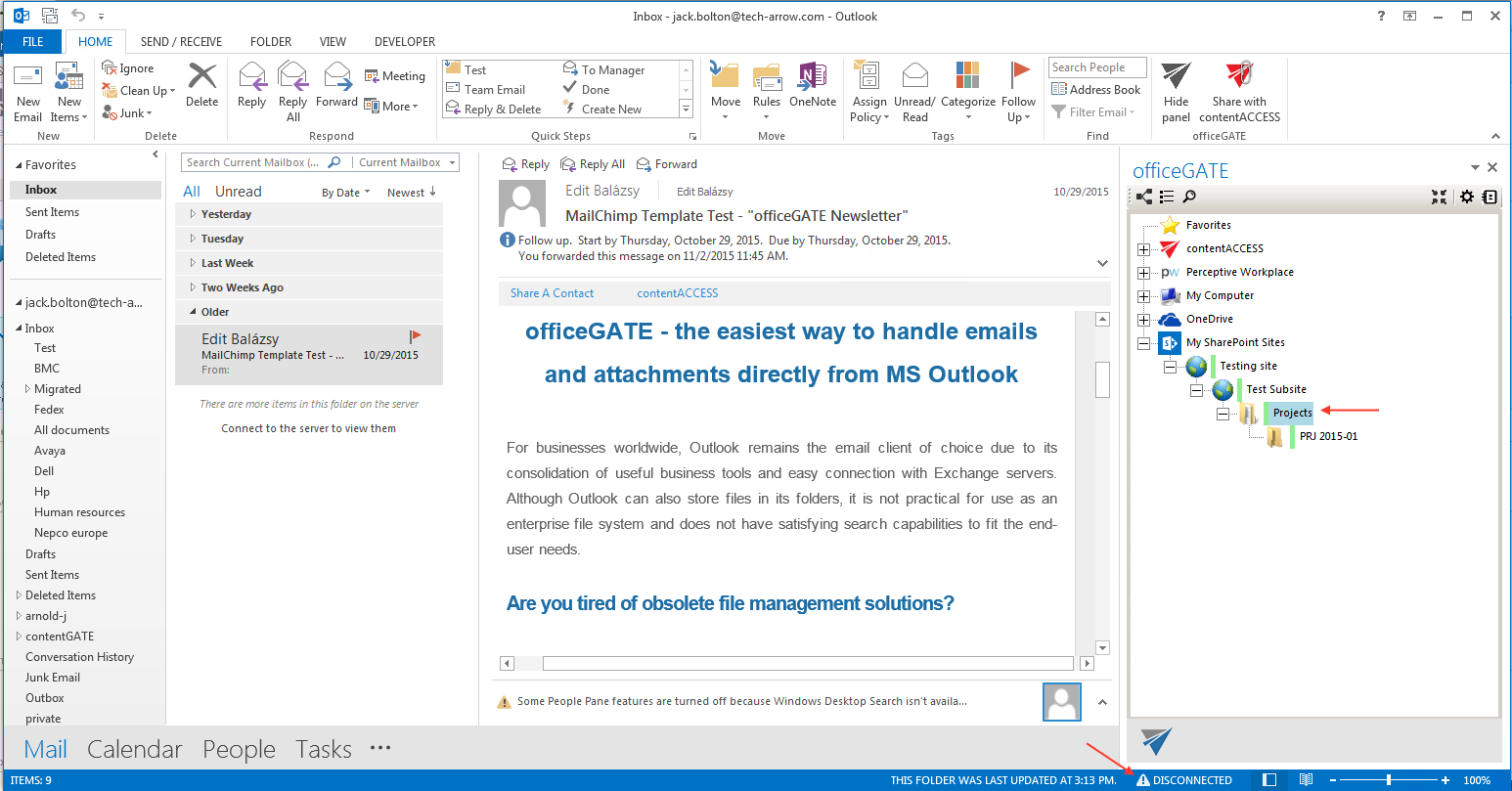Screen dimensions: 1512x791
Task: Click the status bar normal view icon
Action: [1269, 780]
